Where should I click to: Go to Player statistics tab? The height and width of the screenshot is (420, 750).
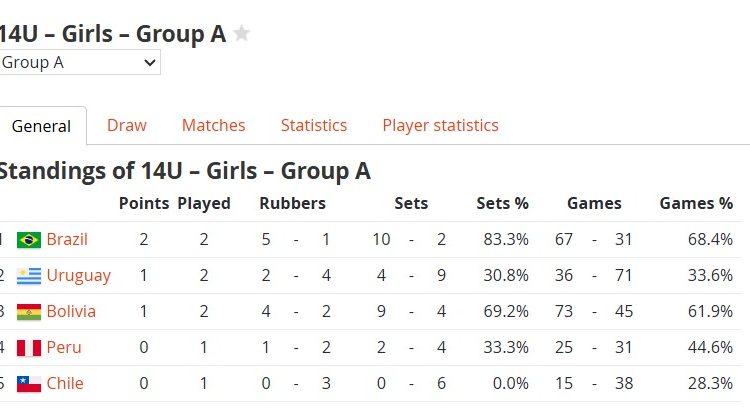click(x=440, y=125)
